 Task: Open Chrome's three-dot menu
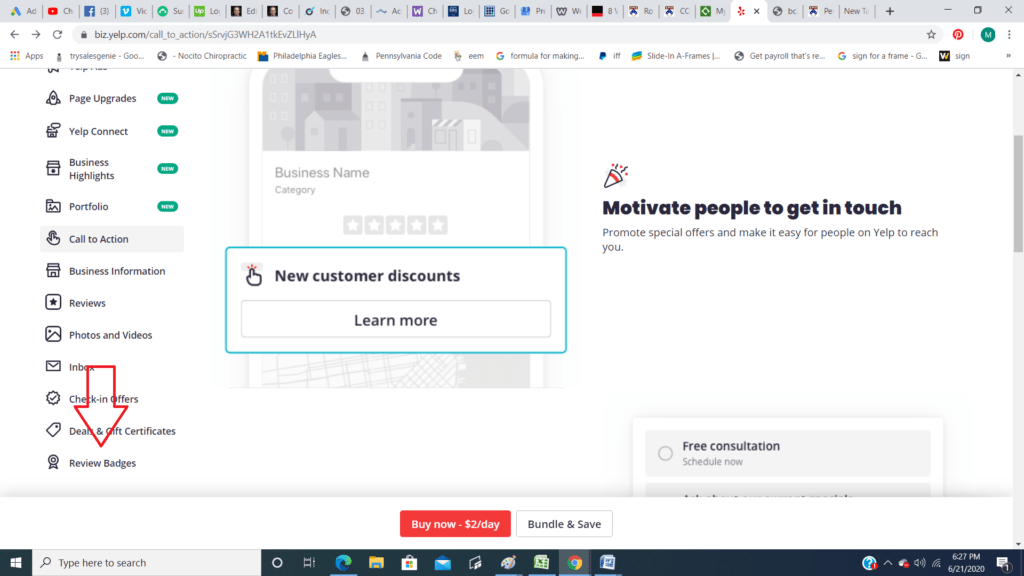(x=1009, y=35)
